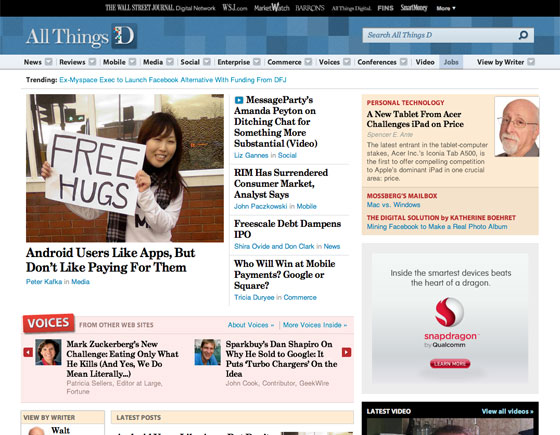The height and width of the screenshot is (435, 560).
Task: Click the About Voices link
Action: pyautogui.click(x=251, y=325)
